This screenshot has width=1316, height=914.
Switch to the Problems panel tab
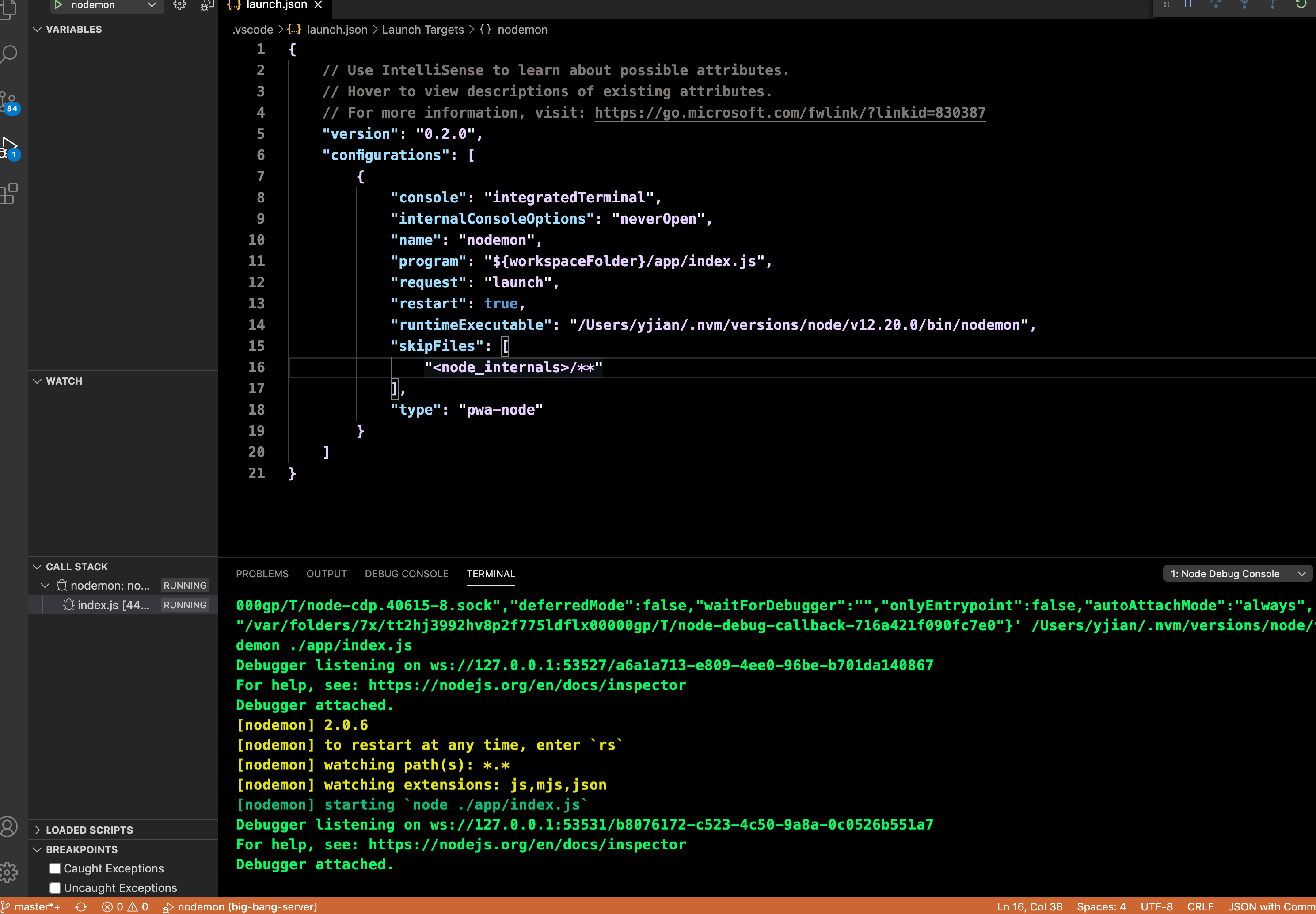pos(262,573)
